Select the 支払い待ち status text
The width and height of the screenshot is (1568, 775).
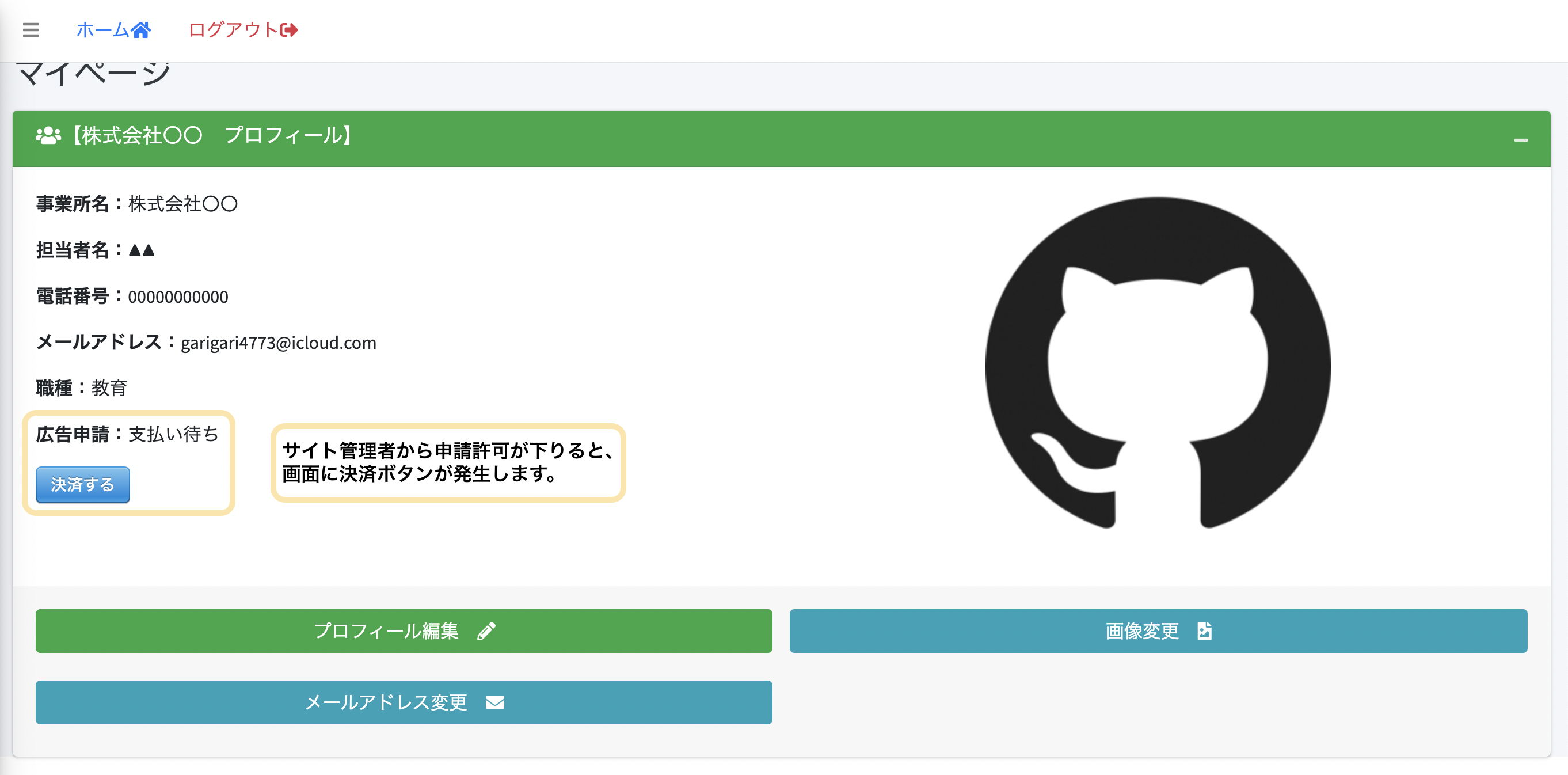coord(172,435)
